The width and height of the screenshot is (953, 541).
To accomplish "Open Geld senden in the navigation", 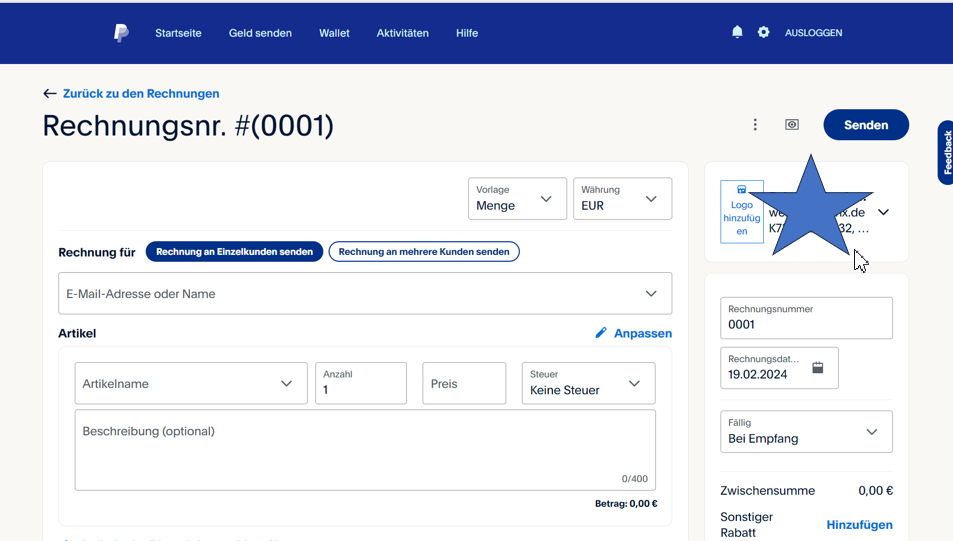I will pyautogui.click(x=260, y=33).
